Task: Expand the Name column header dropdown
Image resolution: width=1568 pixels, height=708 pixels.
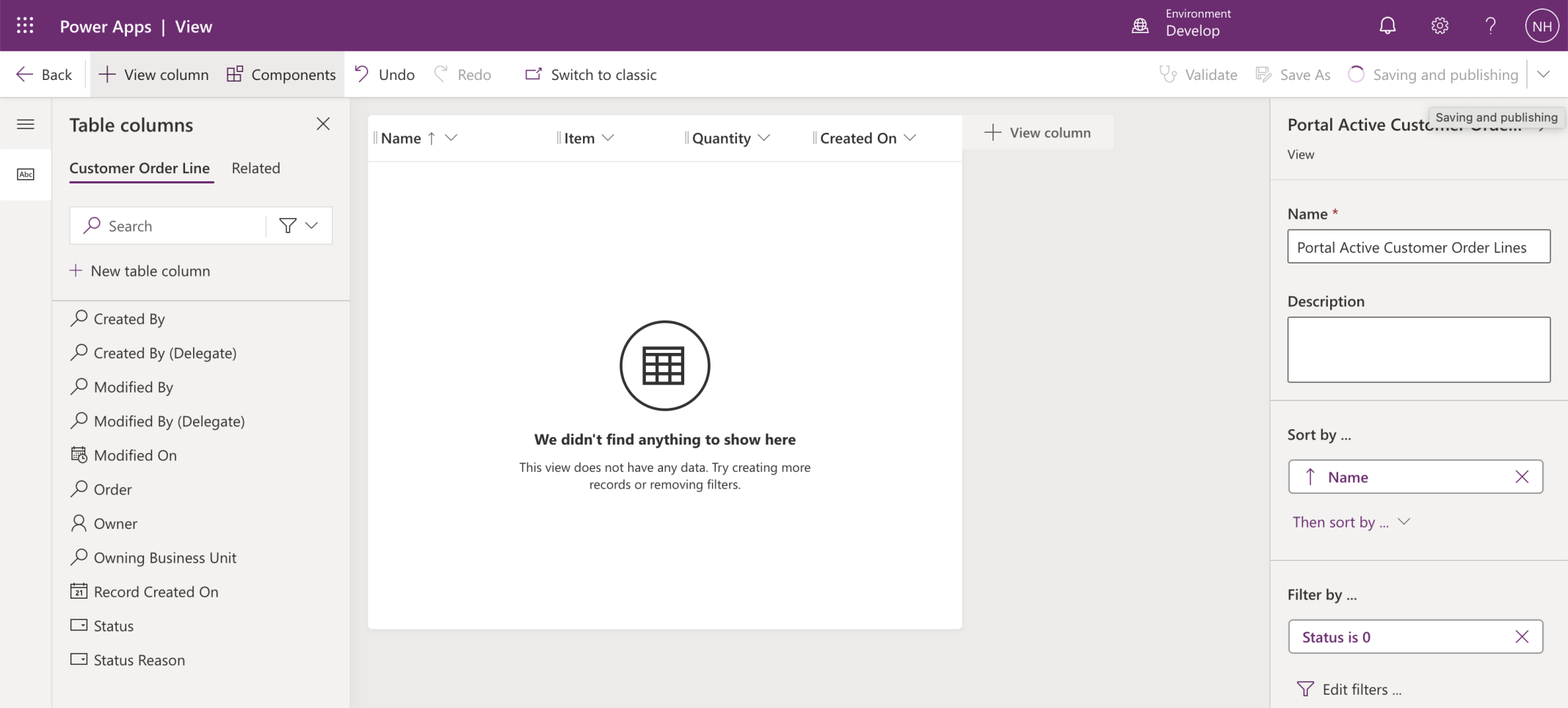Action: (451, 138)
